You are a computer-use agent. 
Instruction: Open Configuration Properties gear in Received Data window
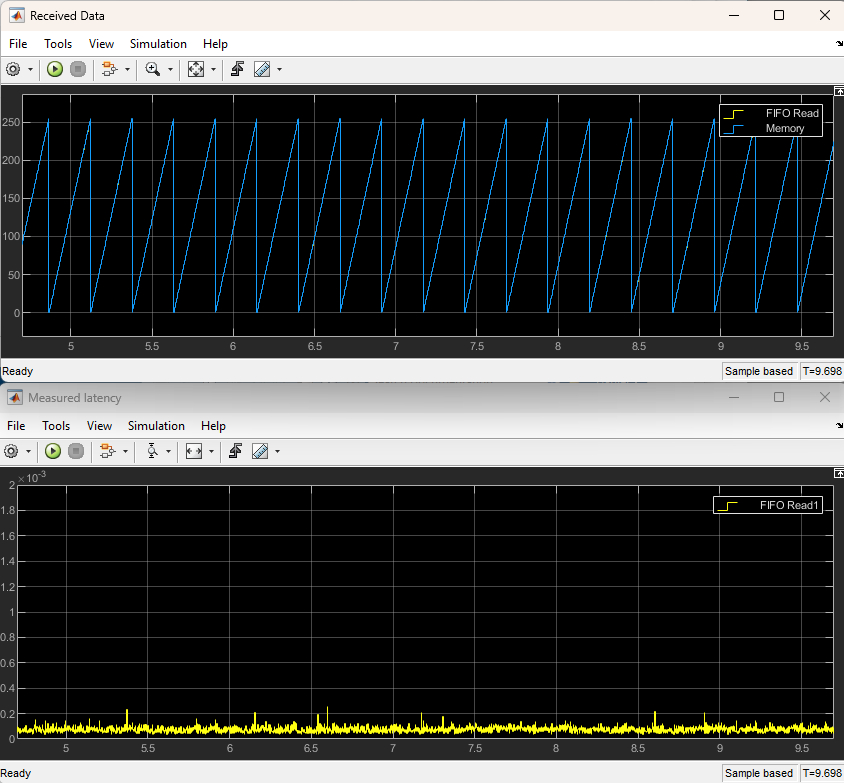(13, 69)
